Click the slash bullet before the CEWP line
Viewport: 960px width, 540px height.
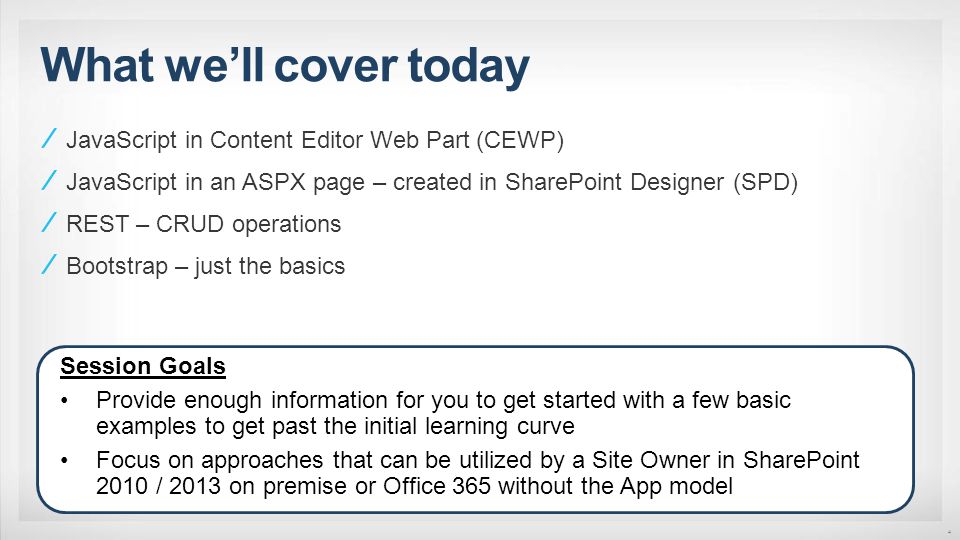(x=49, y=138)
